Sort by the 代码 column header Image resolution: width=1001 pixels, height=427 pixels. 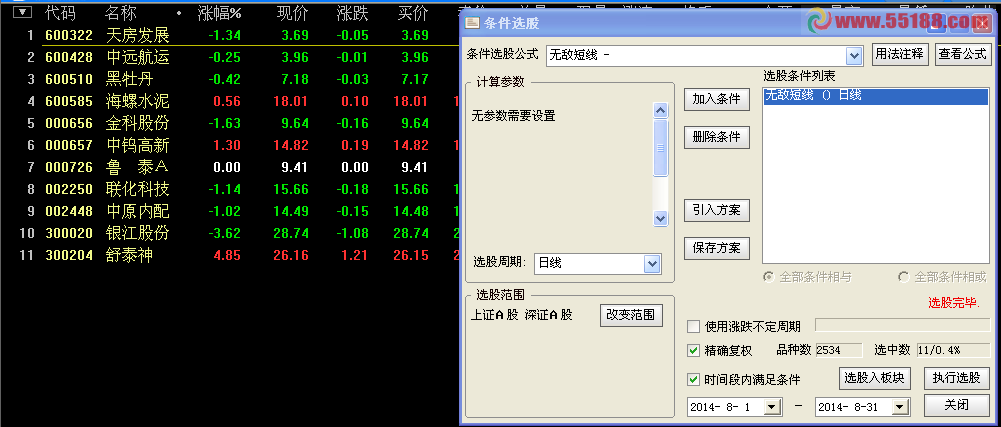pos(60,13)
